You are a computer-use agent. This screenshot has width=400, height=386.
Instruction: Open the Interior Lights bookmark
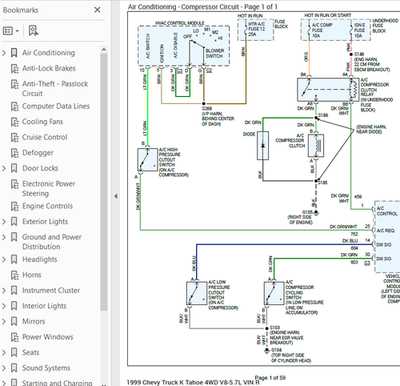coord(44,306)
